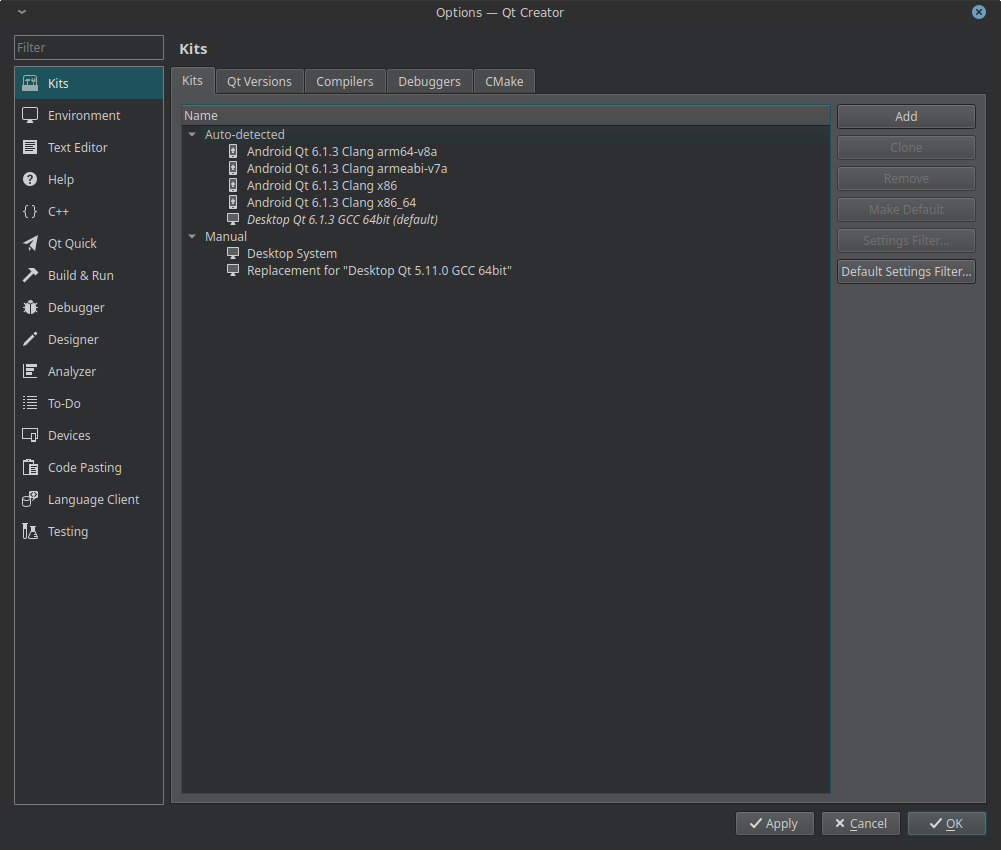
Task: Click the device icon beside Clang x86_64 kit
Action: [x=233, y=202]
